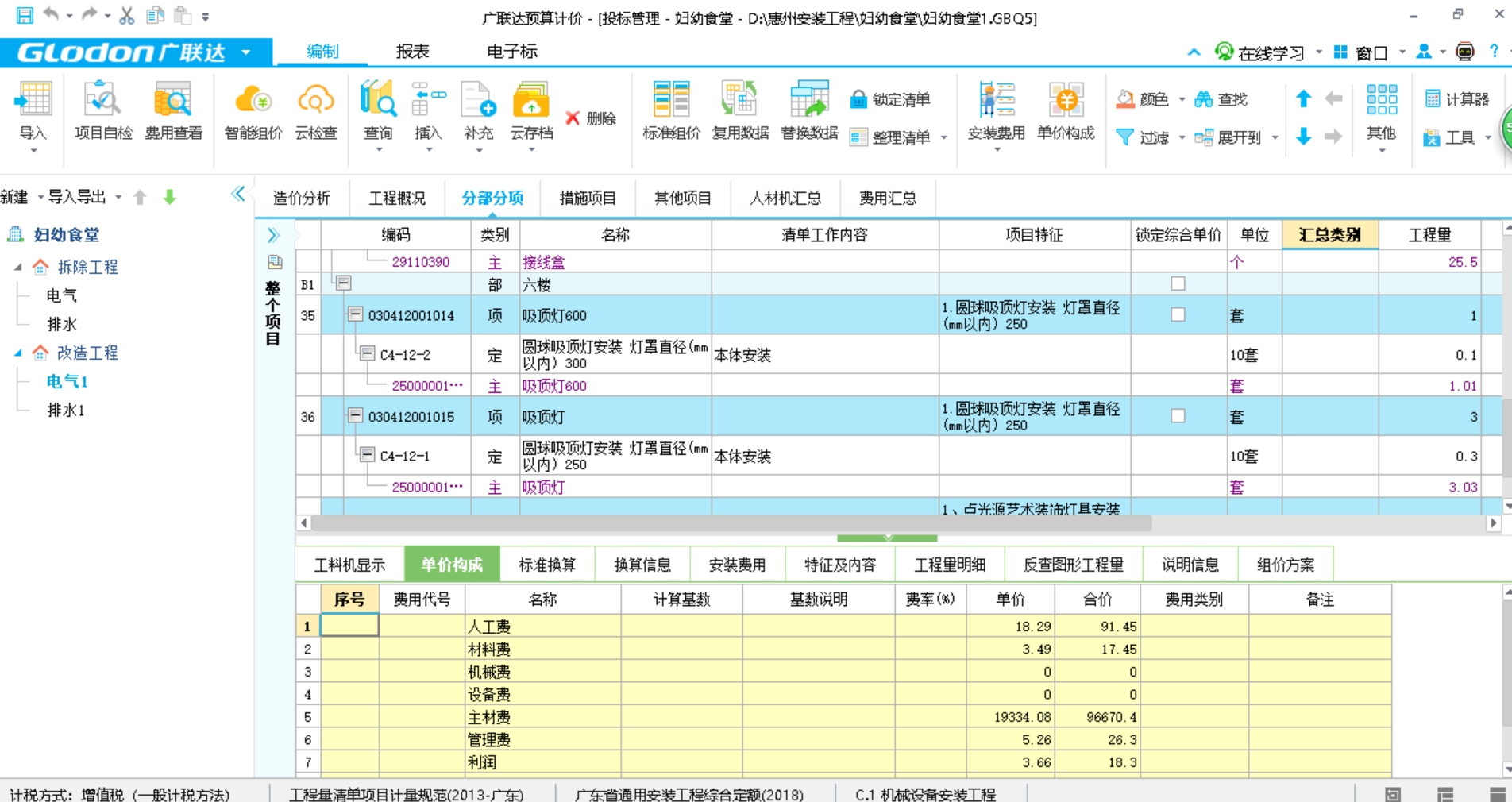Open 标准换算 bottom tab
Image resolution: width=1512 pixels, height=802 pixels.
[x=547, y=565]
